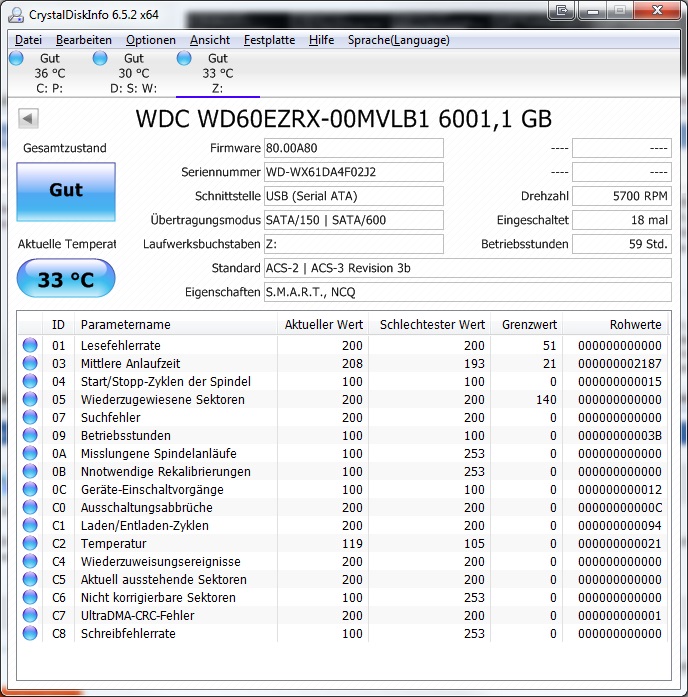Click status orb for Lesefehlerrate row
The image size is (688, 697).
(30, 345)
